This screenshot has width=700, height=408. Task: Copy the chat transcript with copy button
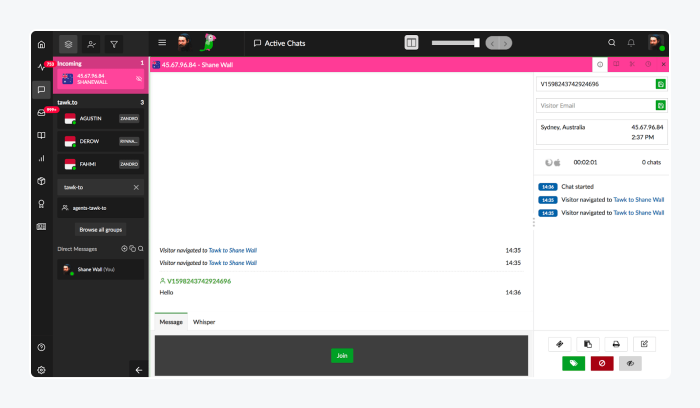coord(588,344)
